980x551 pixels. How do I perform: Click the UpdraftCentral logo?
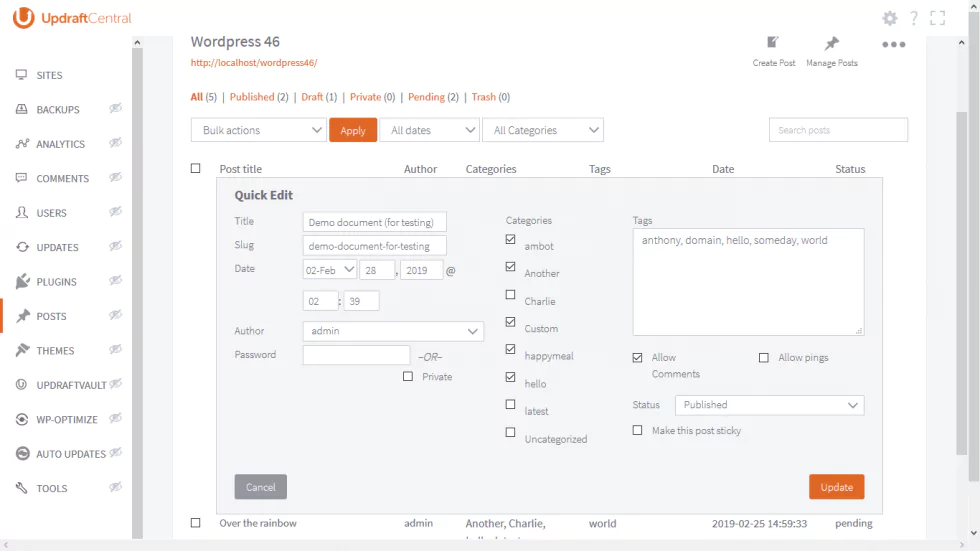pos(72,18)
